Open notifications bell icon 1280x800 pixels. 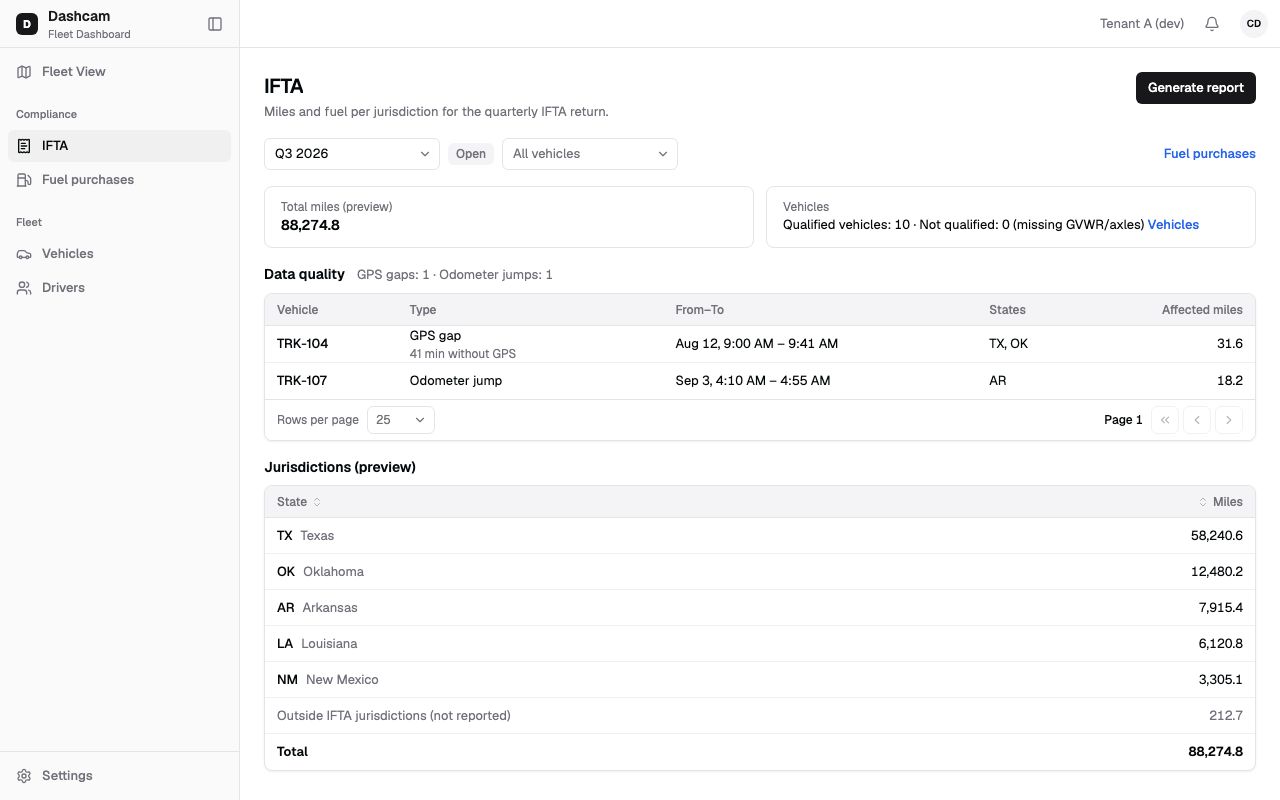point(1212,24)
